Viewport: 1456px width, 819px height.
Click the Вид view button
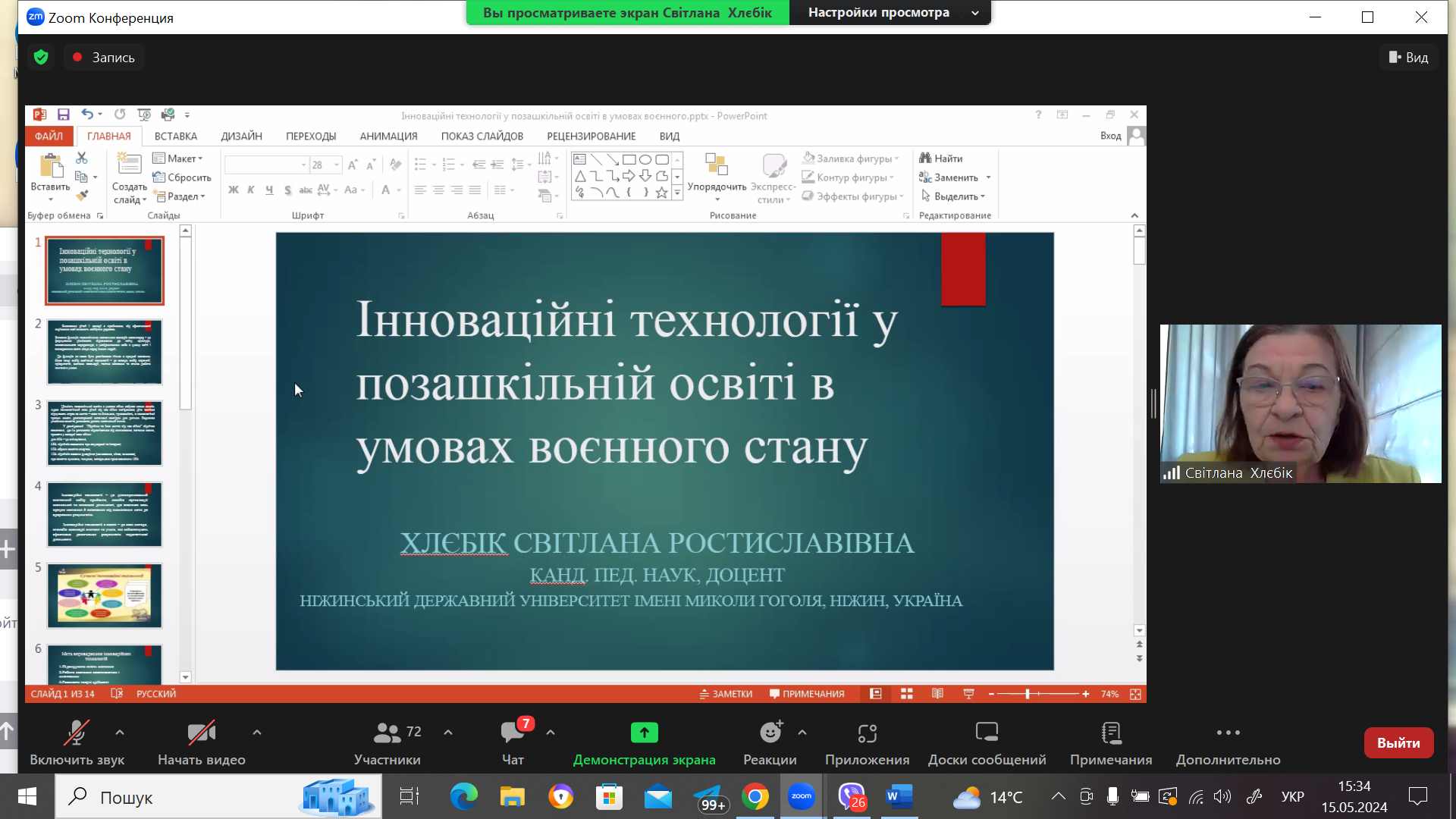pos(1408,58)
